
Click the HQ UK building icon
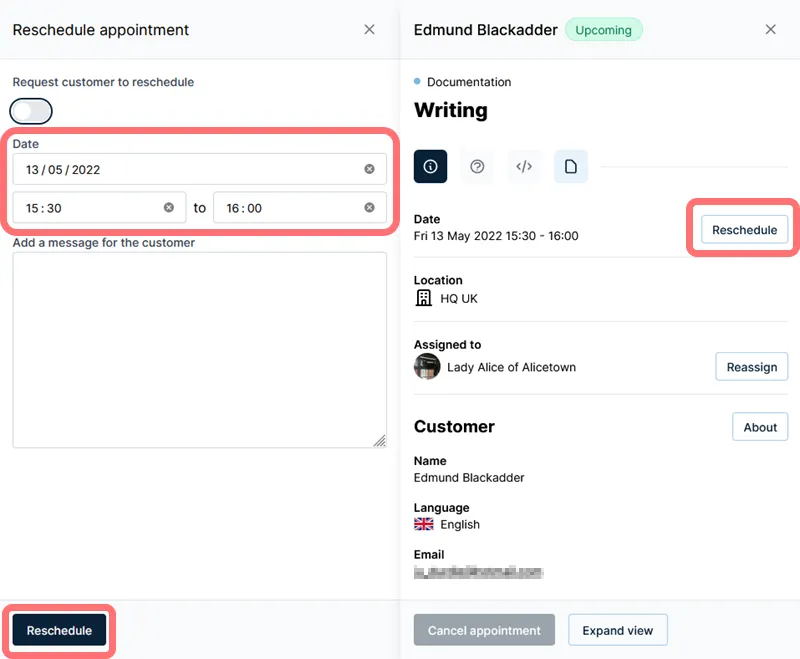tap(423, 298)
